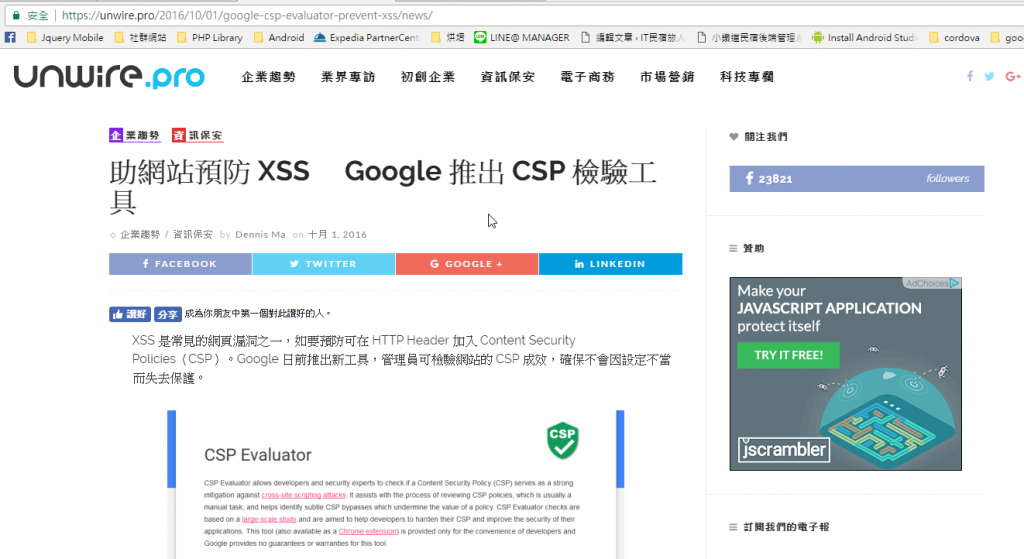Click the secure padlock icon in address bar
The width and height of the screenshot is (1024, 559).
tap(16, 15)
